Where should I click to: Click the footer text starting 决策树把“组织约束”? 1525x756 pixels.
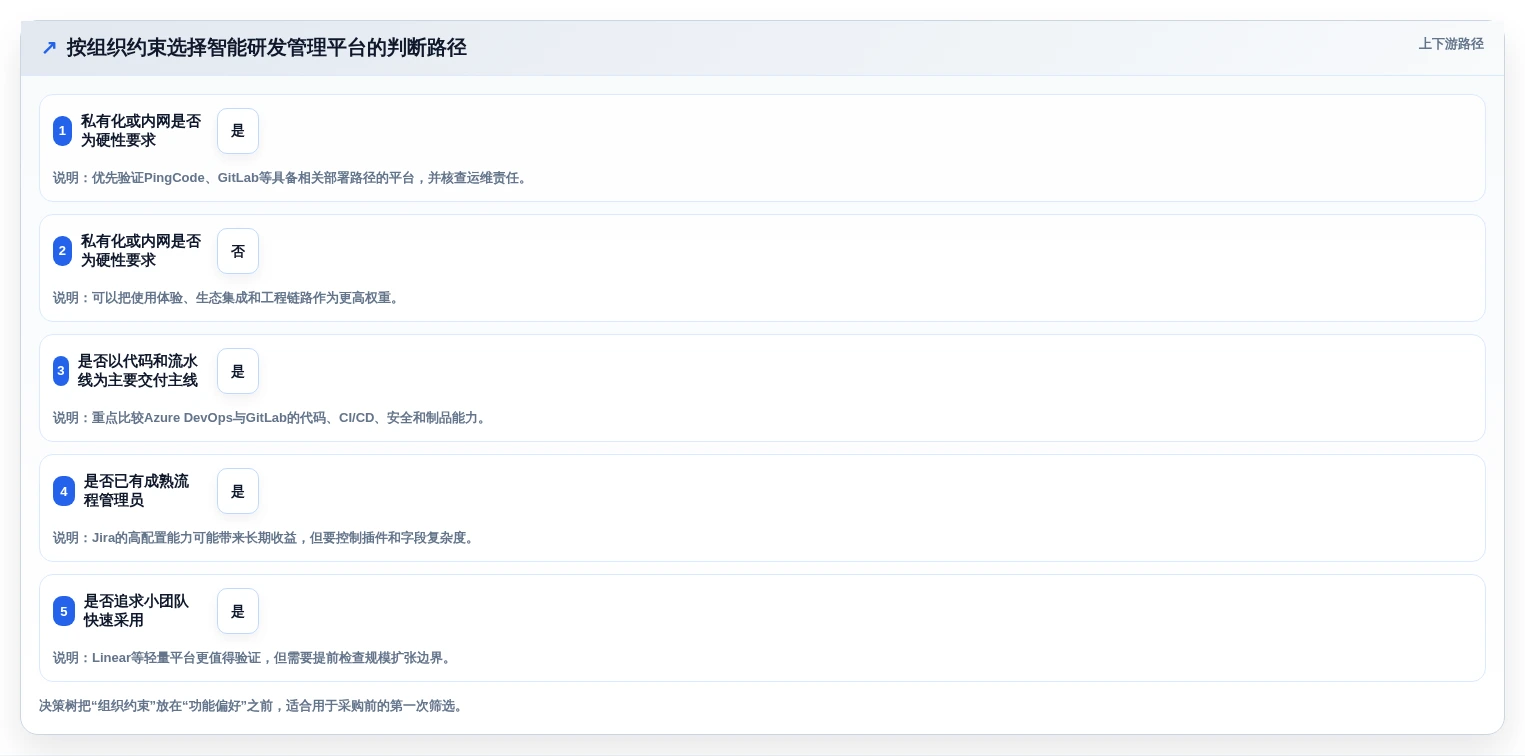252,706
